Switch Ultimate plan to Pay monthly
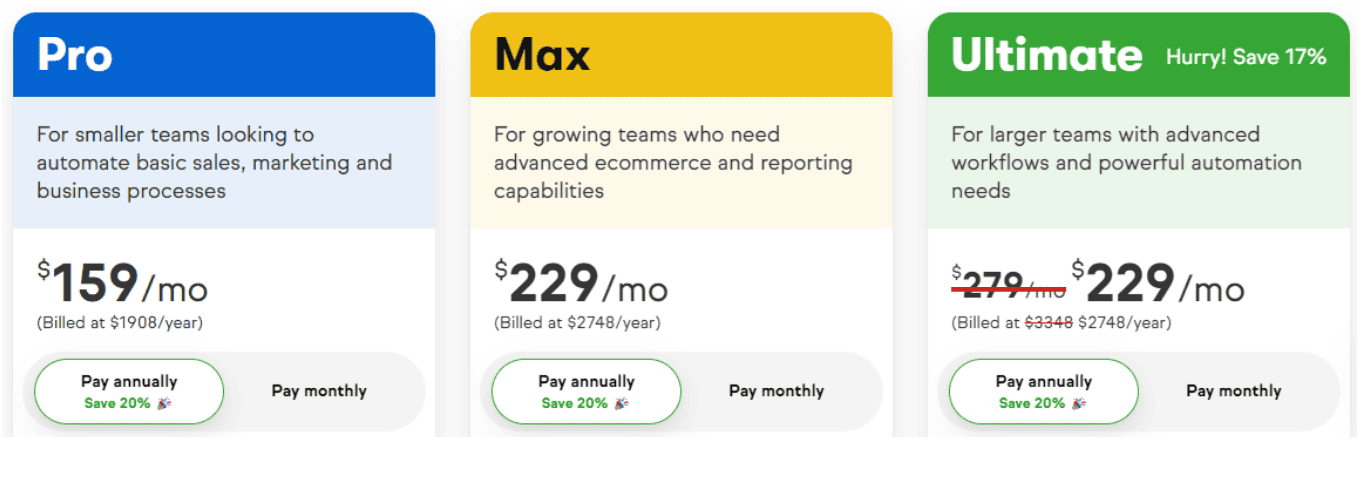The image size is (1369, 487). click(x=1233, y=391)
